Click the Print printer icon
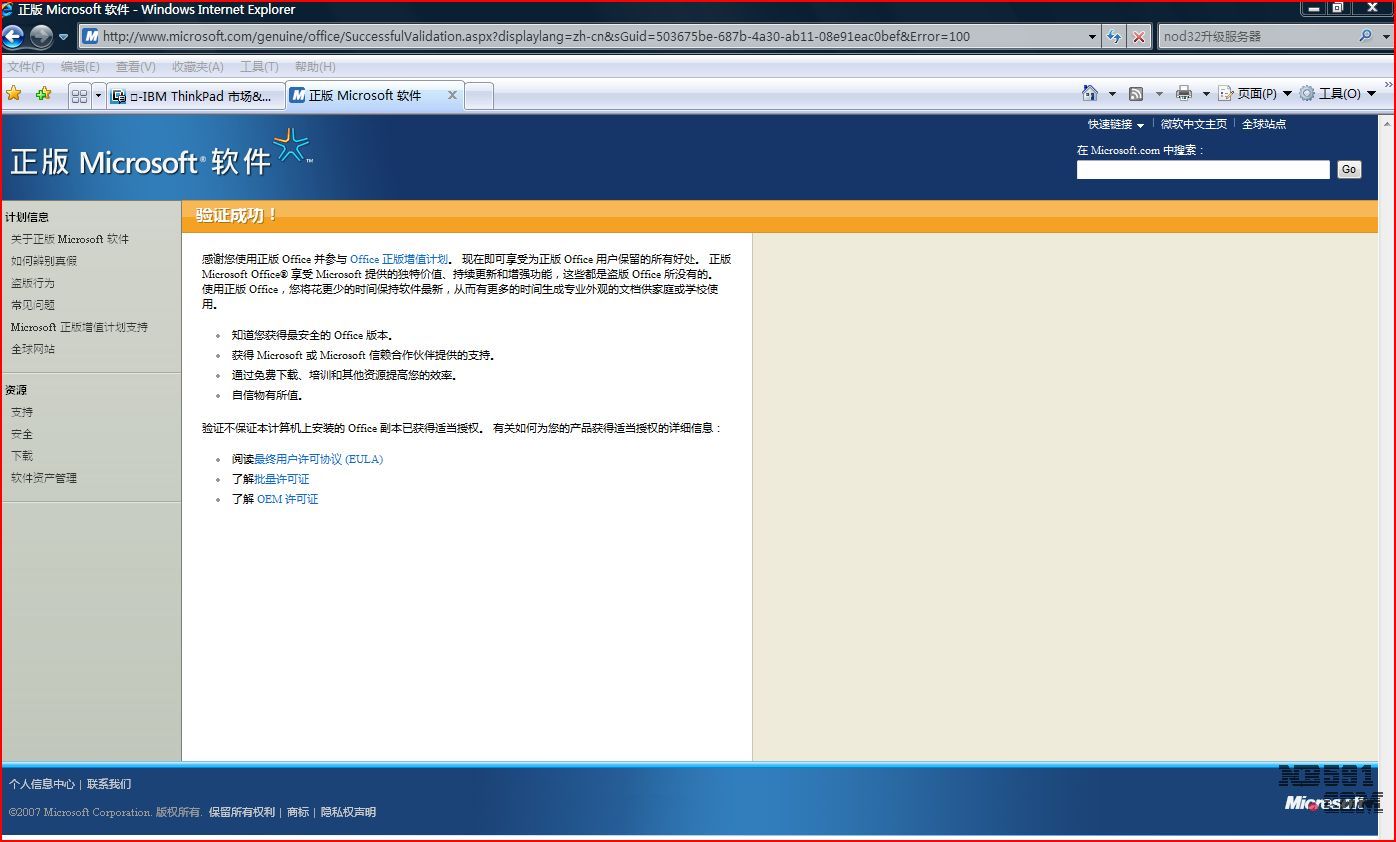Image resolution: width=1396 pixels, height=842 pixels. pyautogui.click(x=1184, y=93)
